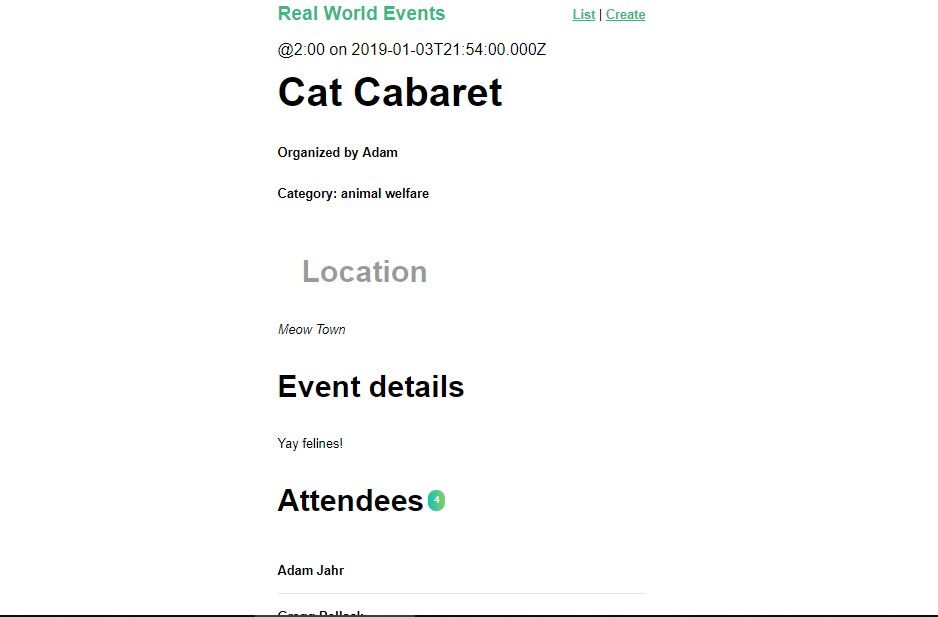Click attendee name Adam Jahr

click(310, 570)
